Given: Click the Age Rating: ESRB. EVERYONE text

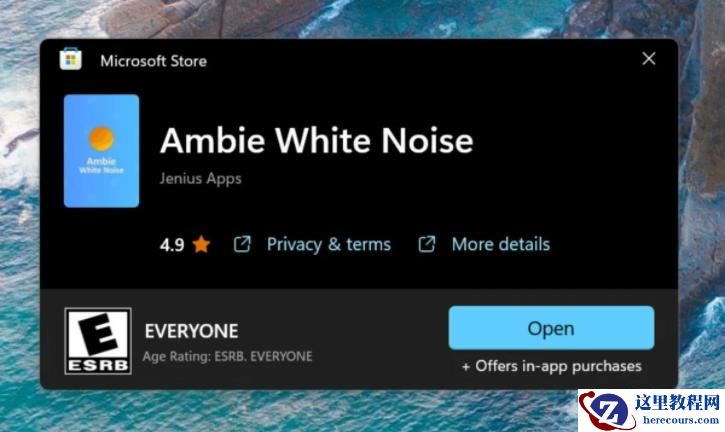Looking at the screenshot, I should point(227,357).
